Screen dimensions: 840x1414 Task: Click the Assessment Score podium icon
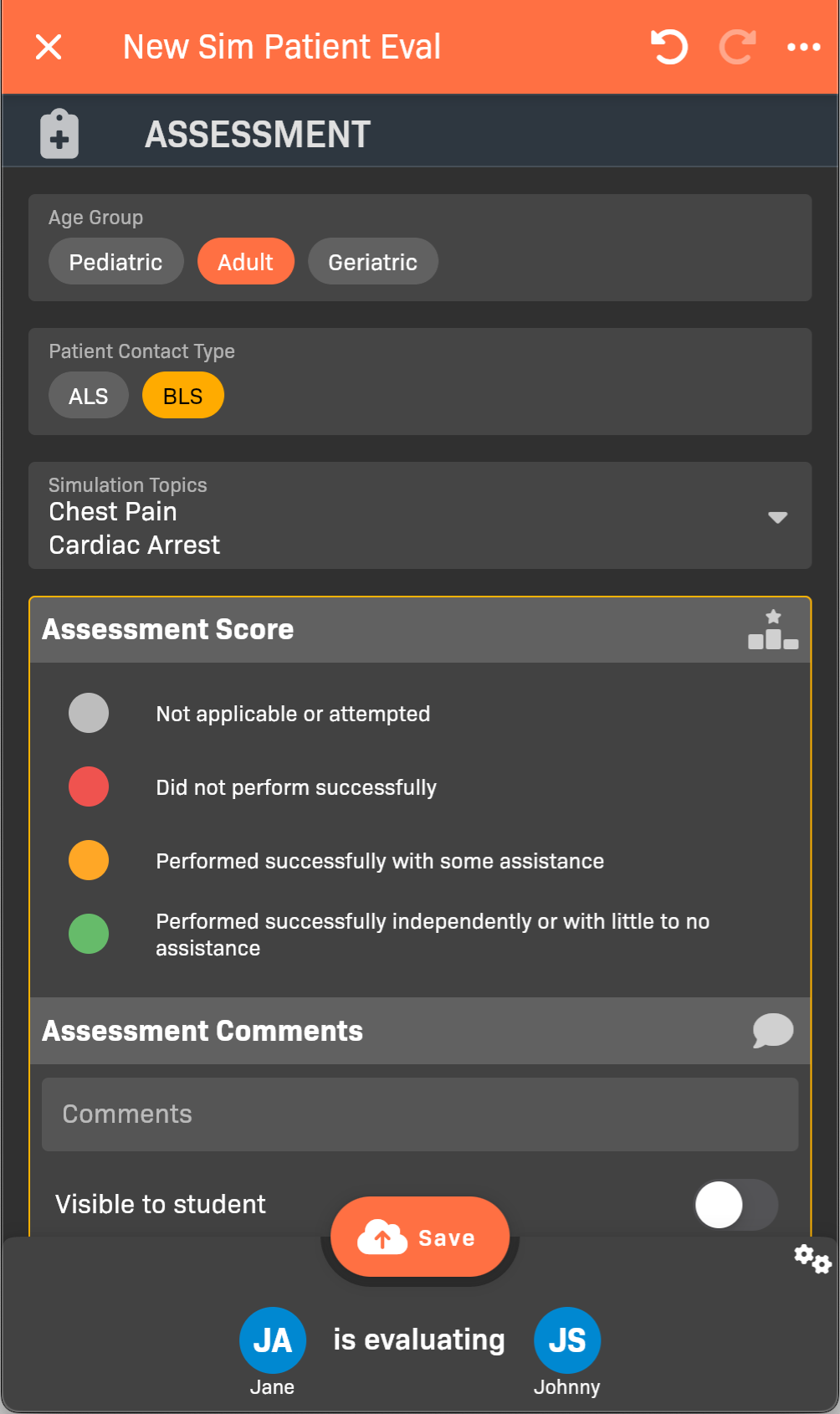coord(773,630)
